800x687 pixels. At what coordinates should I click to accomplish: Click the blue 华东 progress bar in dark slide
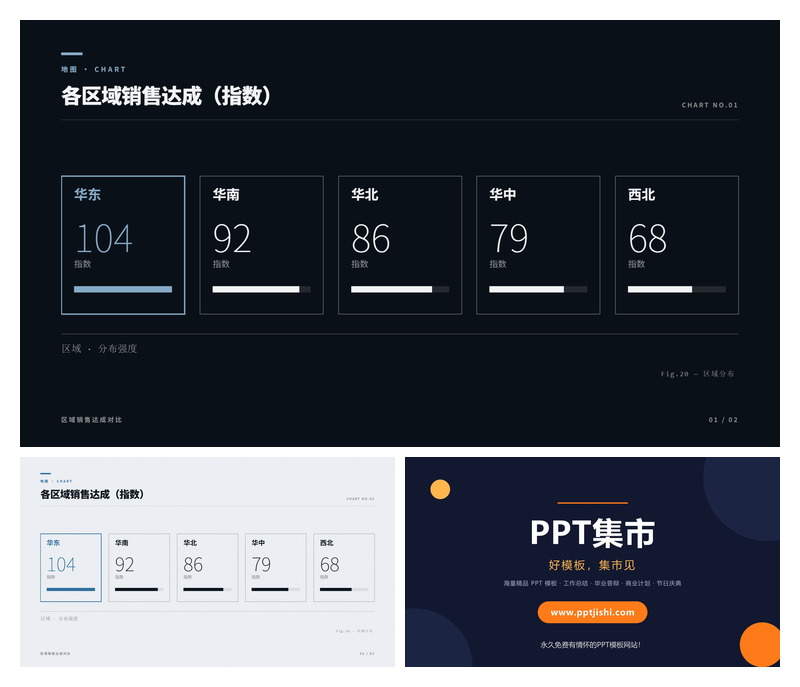pos(123,289)
